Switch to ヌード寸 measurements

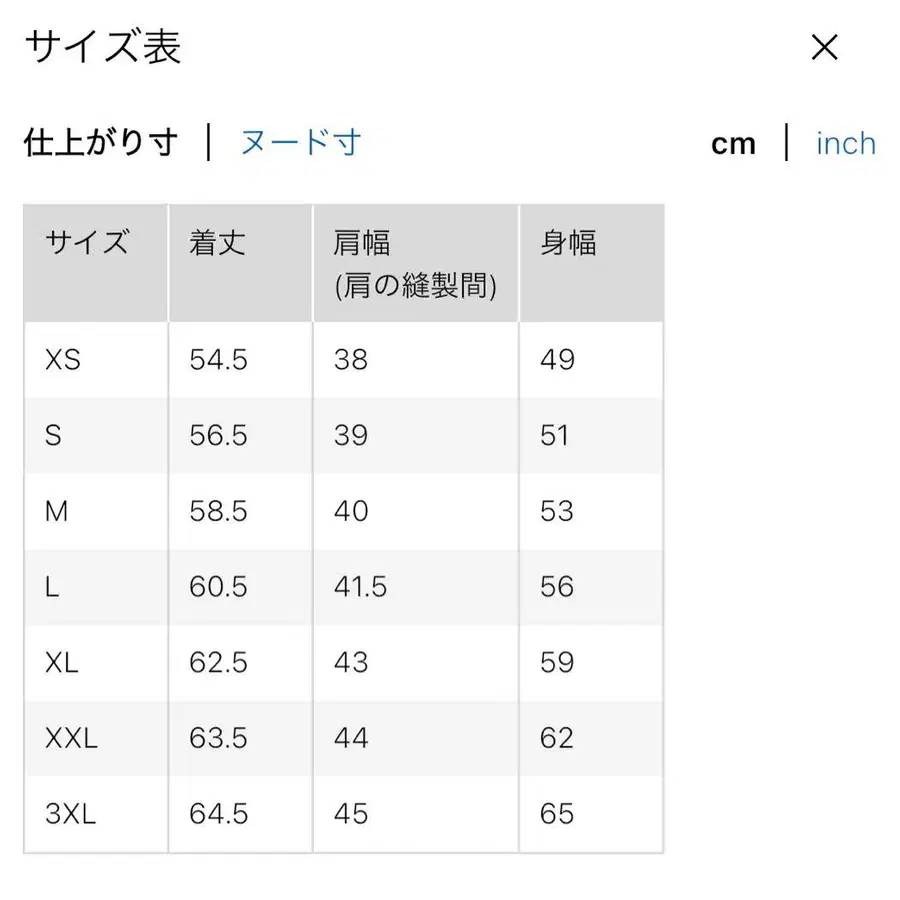[299, 143]
